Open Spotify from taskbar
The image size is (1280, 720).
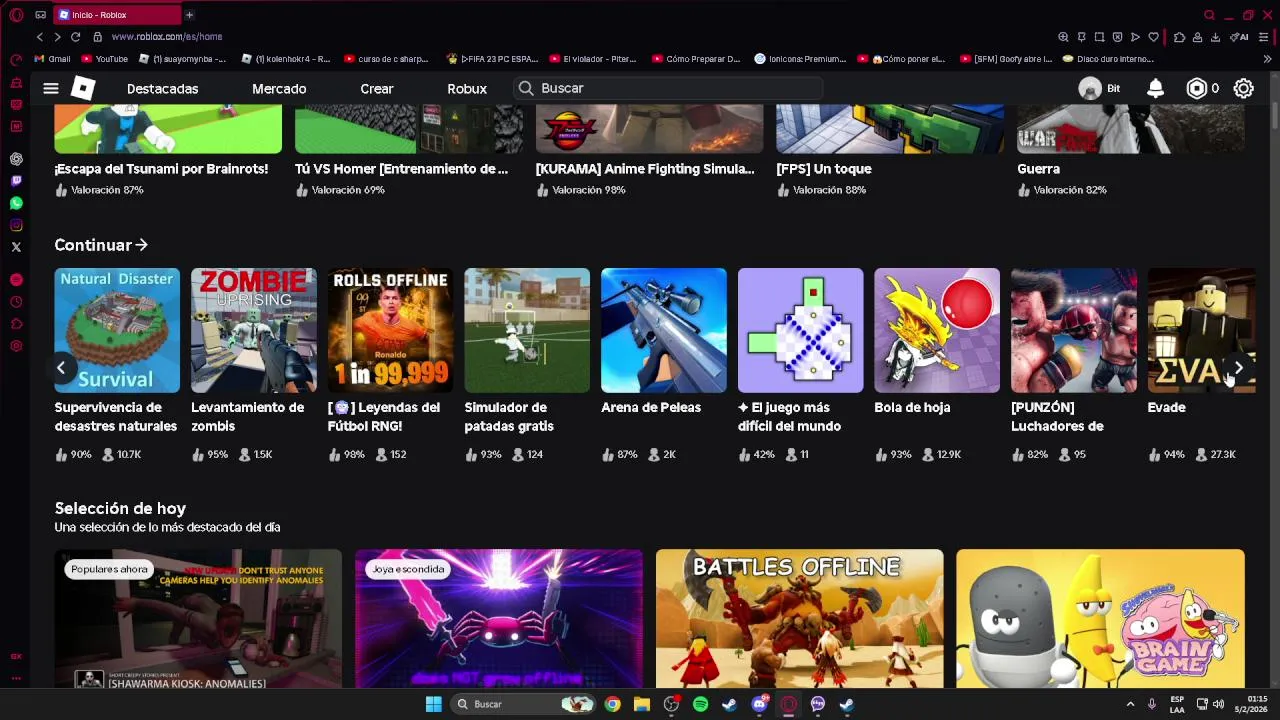point(700,704)
